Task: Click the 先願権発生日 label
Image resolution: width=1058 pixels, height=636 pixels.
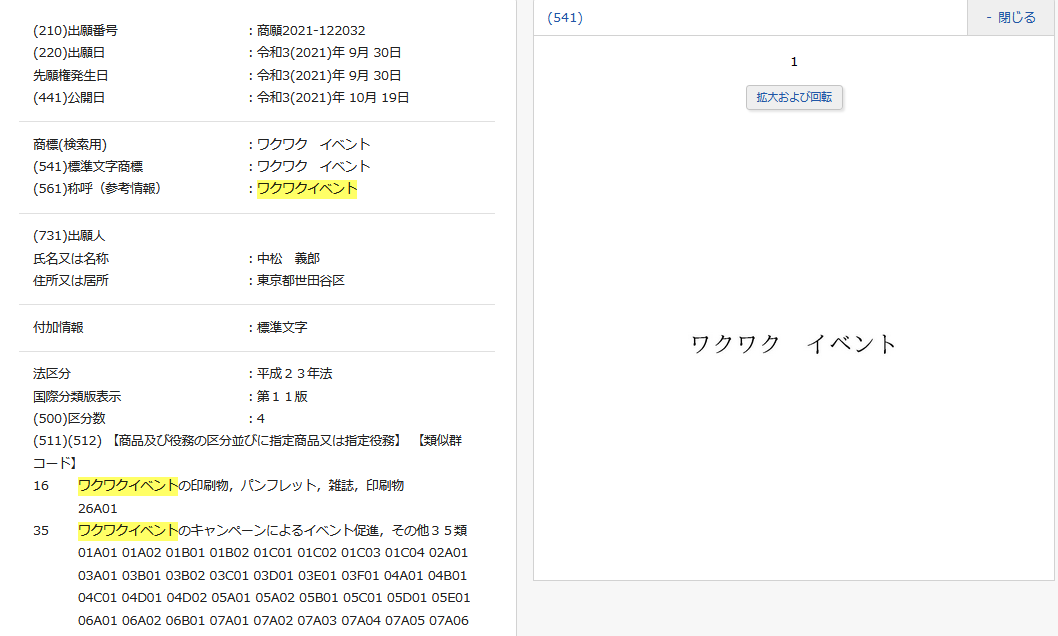Action: pyautogui.click(x=71, y=76)
